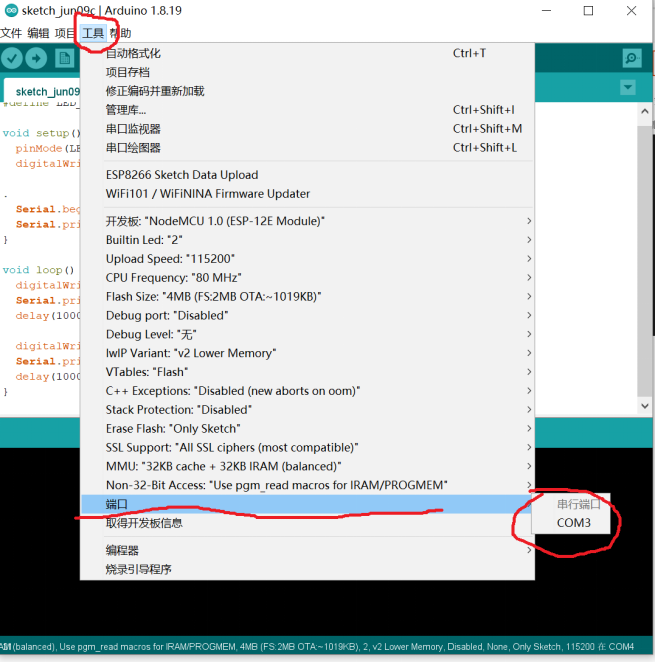Screen dimensions: 656x663
Task: Click ESP8266 Sketch Data Upload
Action: click(x=307, y=175)
